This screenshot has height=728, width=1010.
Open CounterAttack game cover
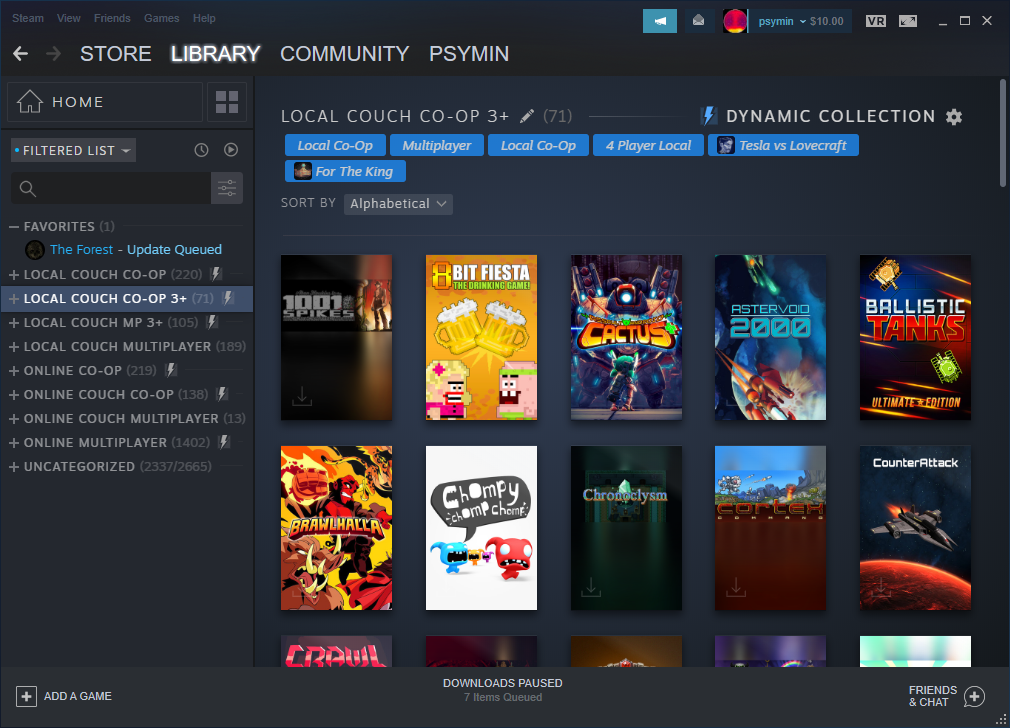915,528
